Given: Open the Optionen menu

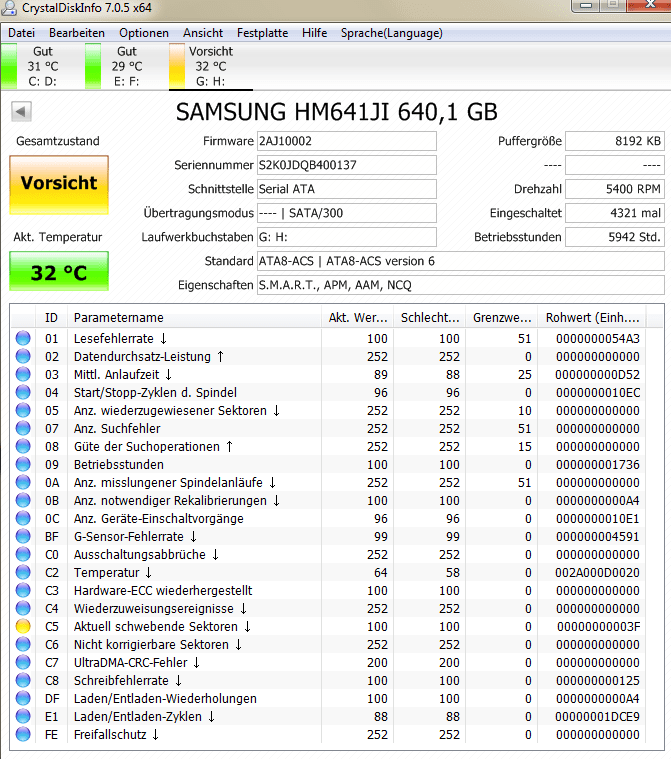Looking at the screenshot, I should tap(144, 33).
